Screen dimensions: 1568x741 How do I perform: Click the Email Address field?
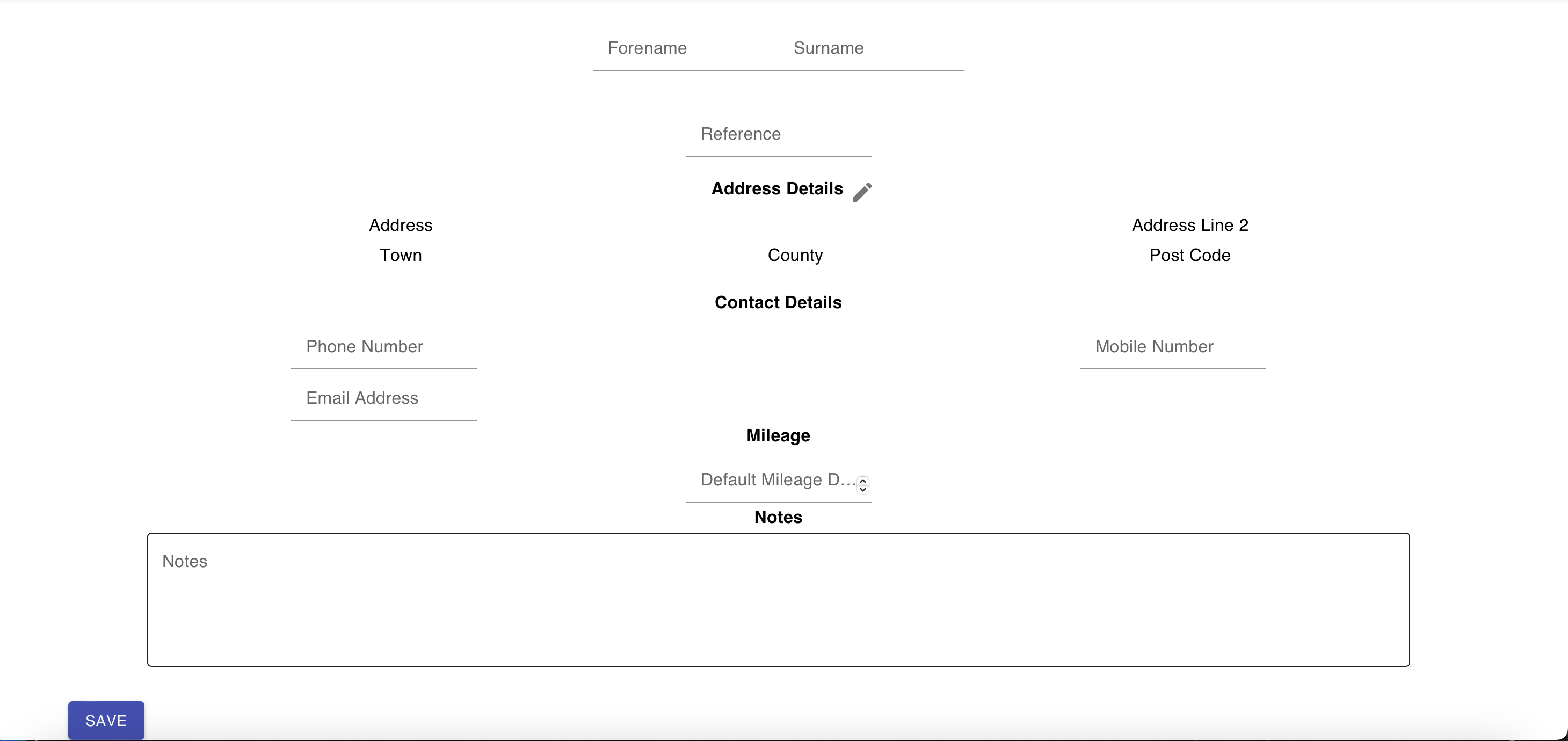tap(383, 398)
